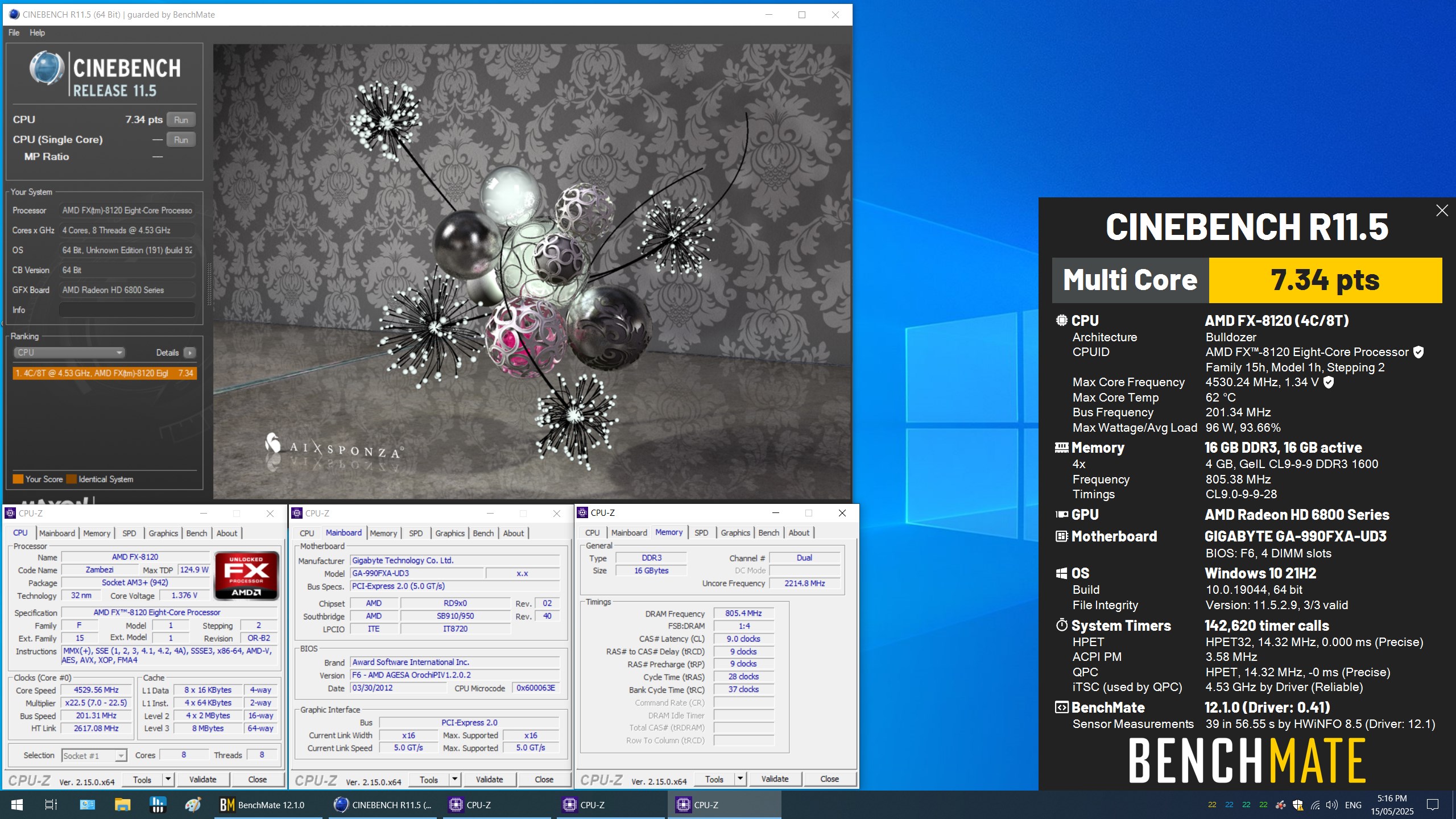1456x819 pixels.
Task: Click the Core Speed value 4529.56 MHz
Action: coord(96,690)
